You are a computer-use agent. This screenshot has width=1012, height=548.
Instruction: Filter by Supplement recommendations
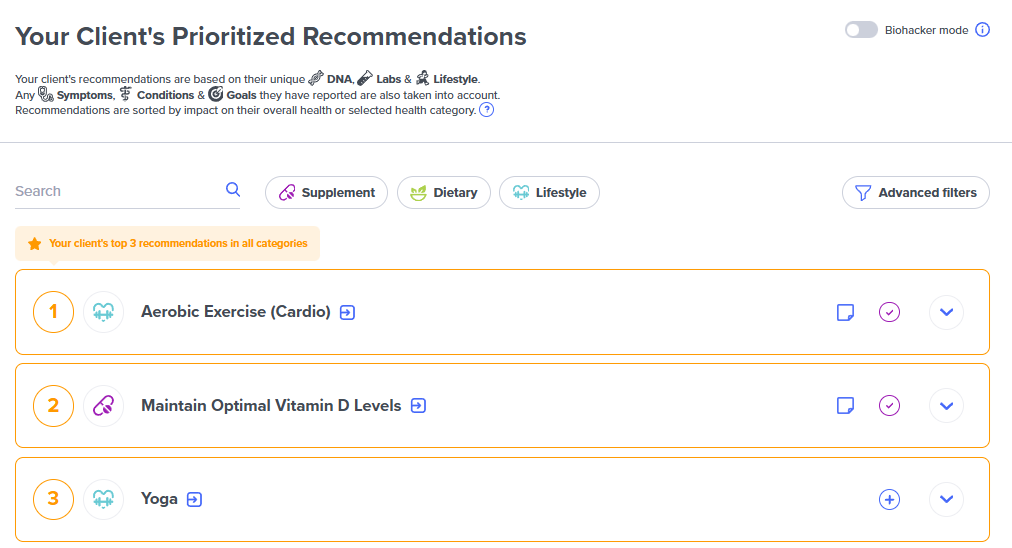326,193
